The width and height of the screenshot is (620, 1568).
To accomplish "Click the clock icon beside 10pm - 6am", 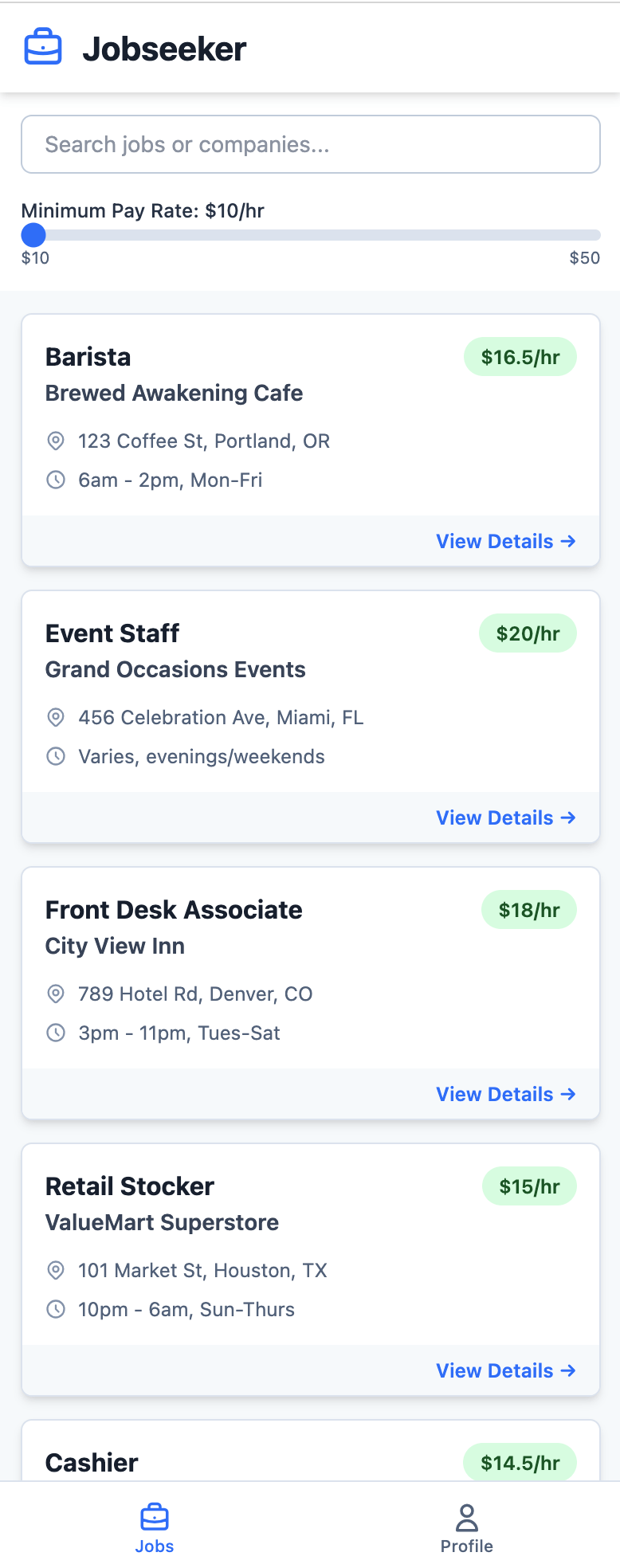I will 56,1309.
